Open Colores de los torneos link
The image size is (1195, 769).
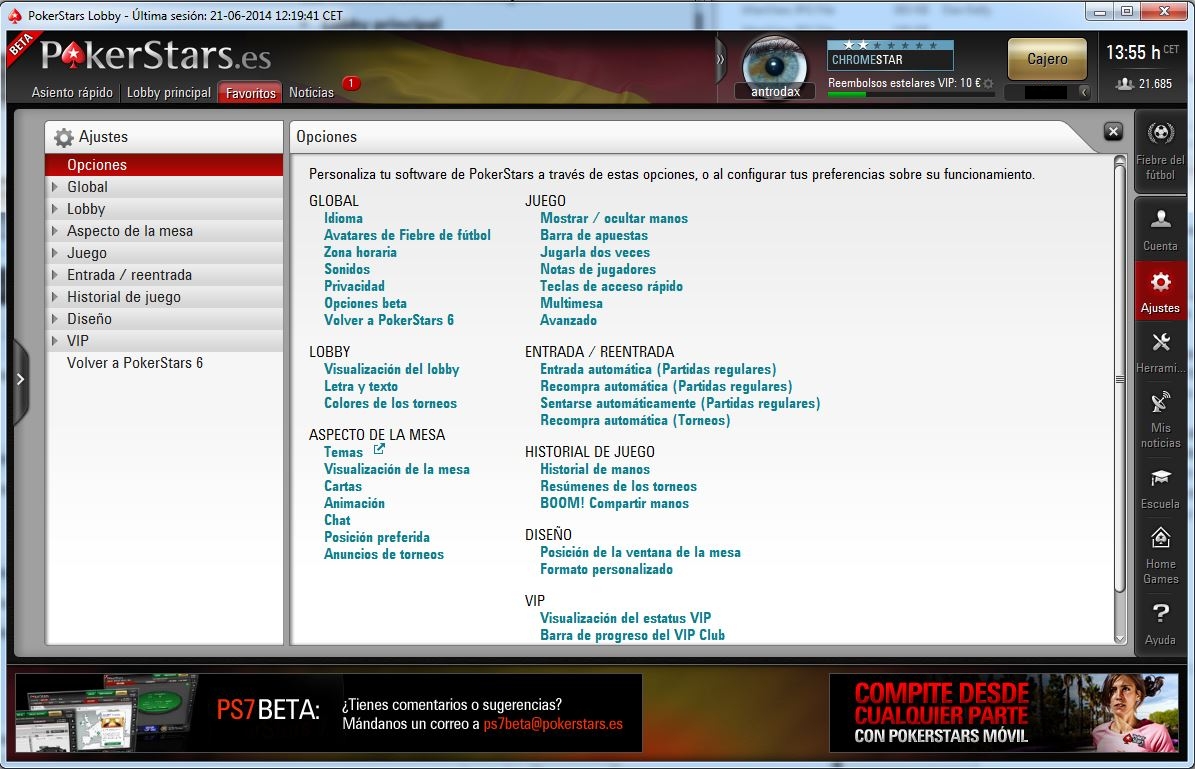(x=390, y=403)
